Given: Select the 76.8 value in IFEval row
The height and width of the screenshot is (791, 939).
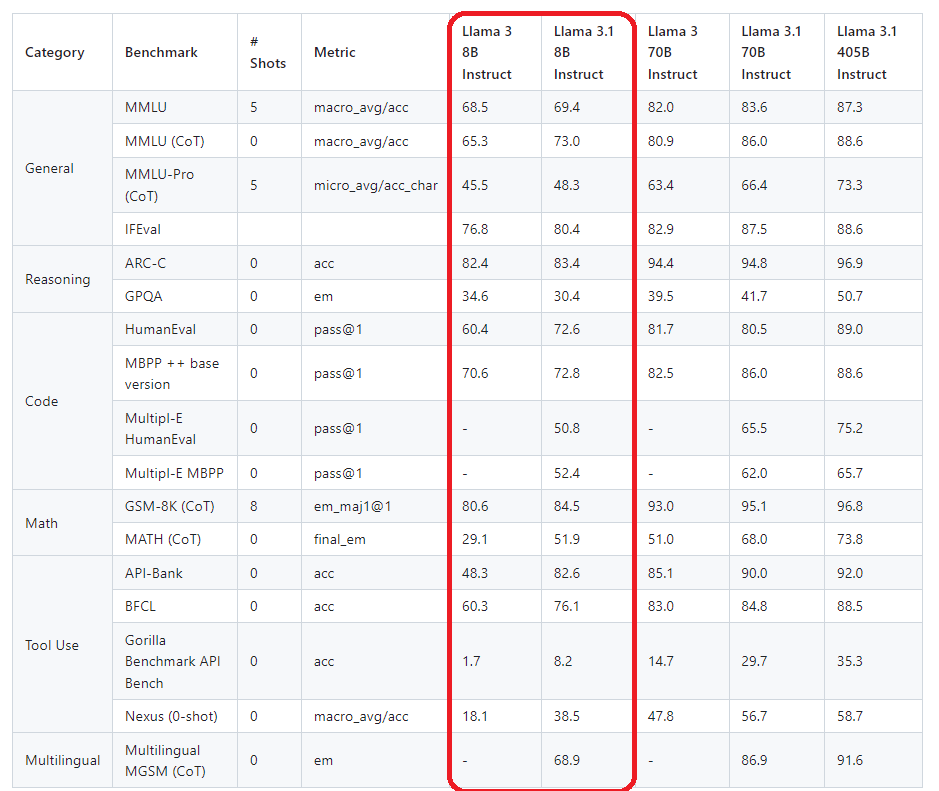Looking at the screenshot, I should [x=475, y=229].
